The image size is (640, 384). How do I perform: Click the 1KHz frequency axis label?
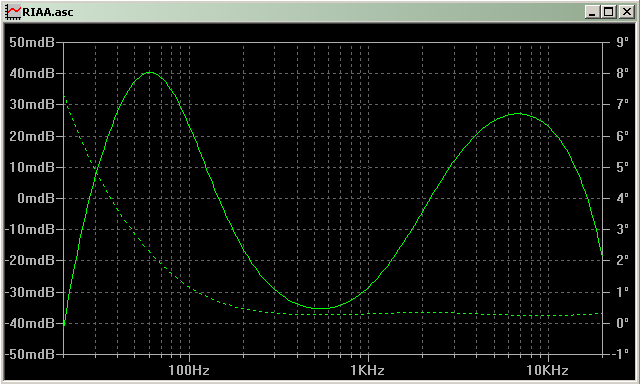pos(367,371)
